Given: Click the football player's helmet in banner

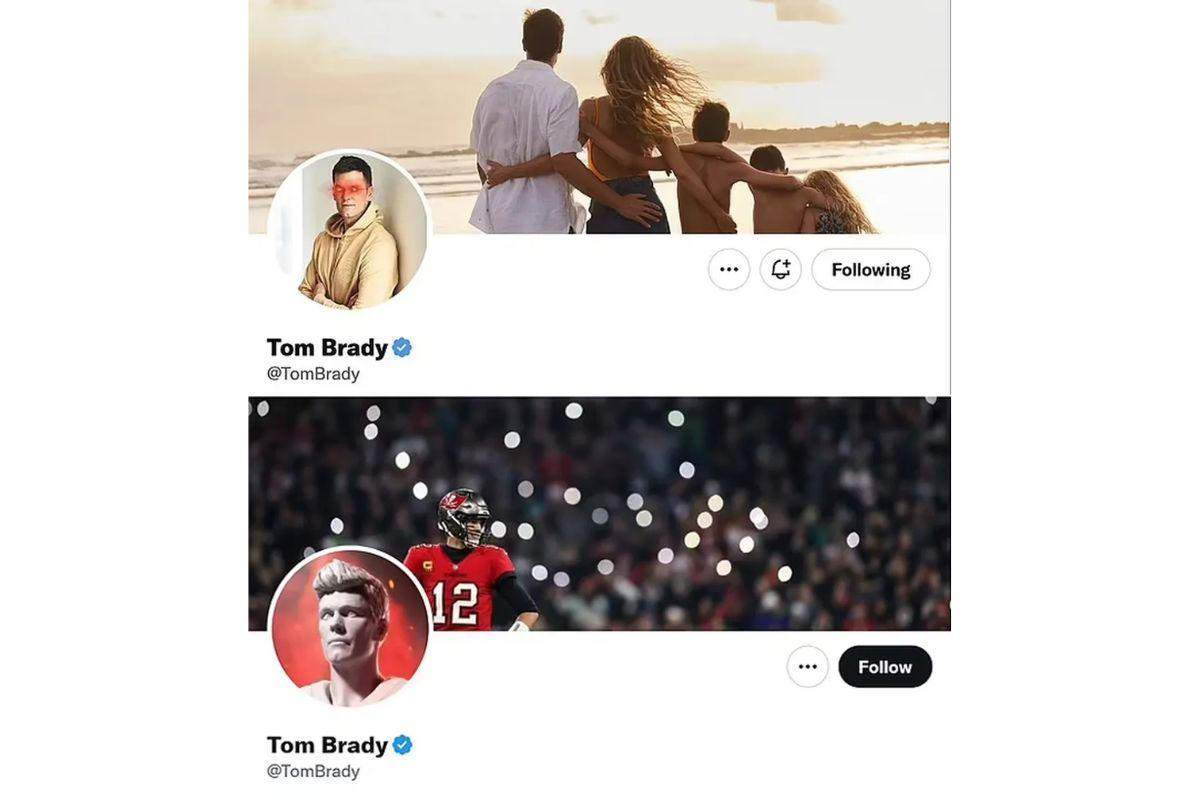Looking at the screenshot, I should (464, 513).
